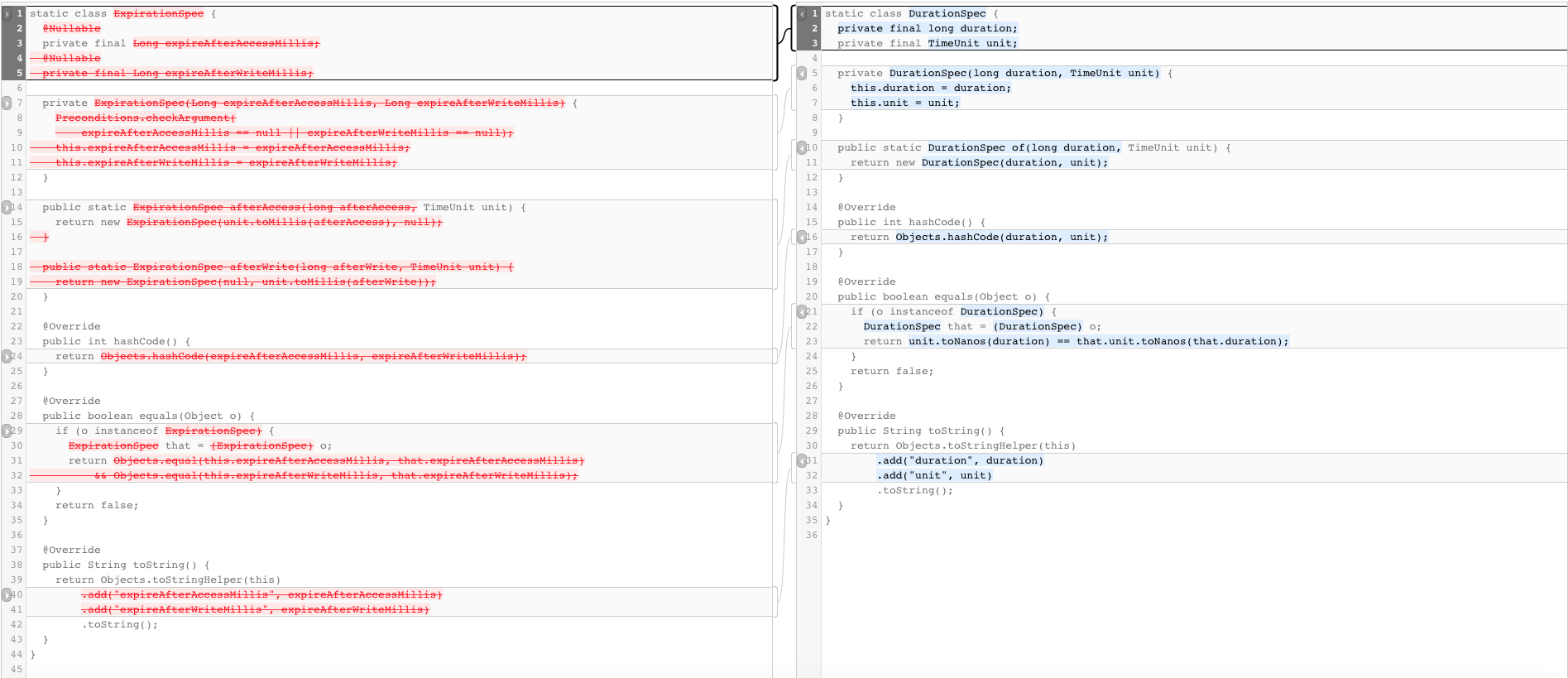Click the merge arrow beside left line 24
The width and height of the screenshot is (1568, 678).
coord(7,357)
